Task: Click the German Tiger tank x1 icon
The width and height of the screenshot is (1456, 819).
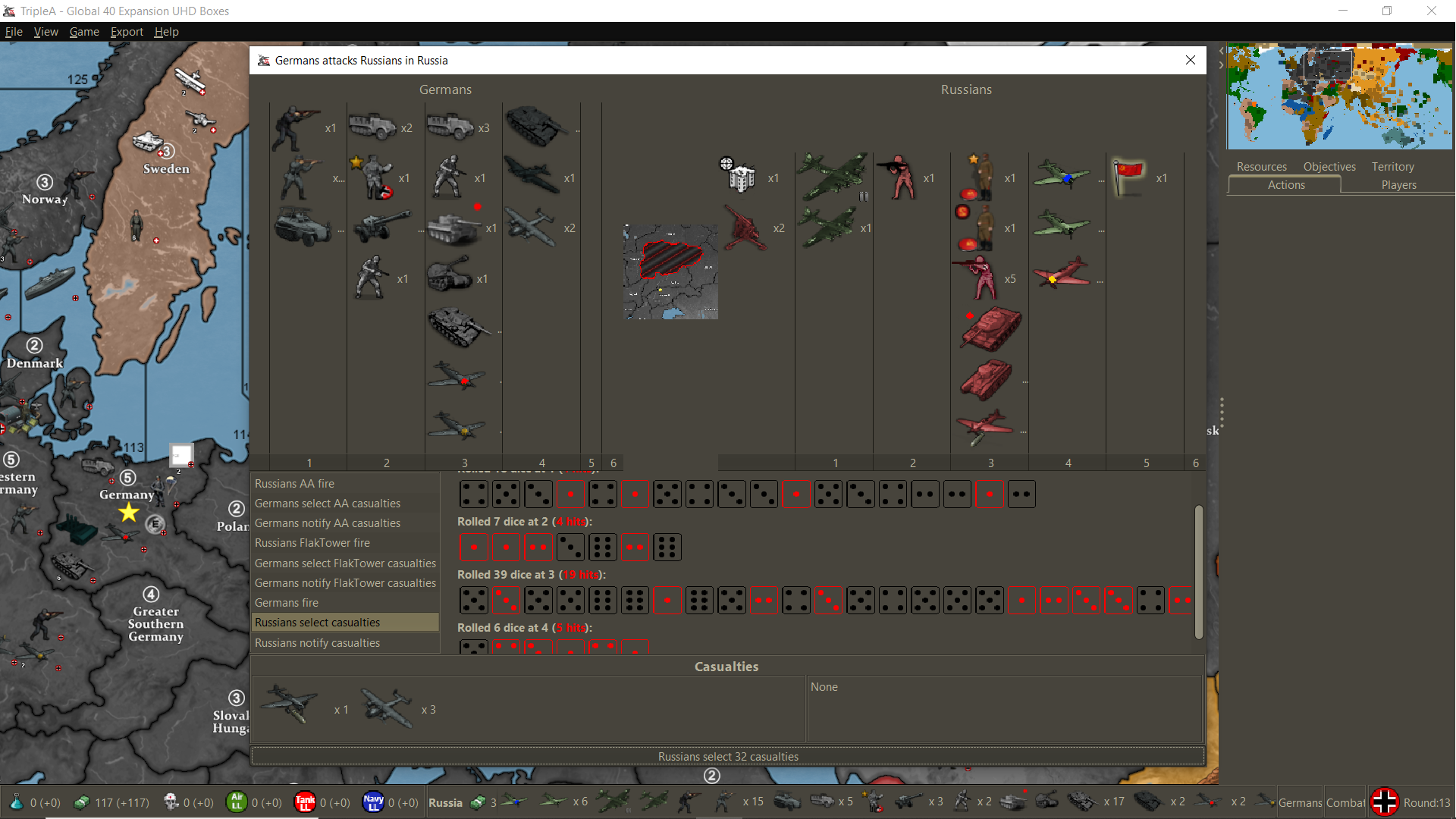Action: click(x=453, y=227)
